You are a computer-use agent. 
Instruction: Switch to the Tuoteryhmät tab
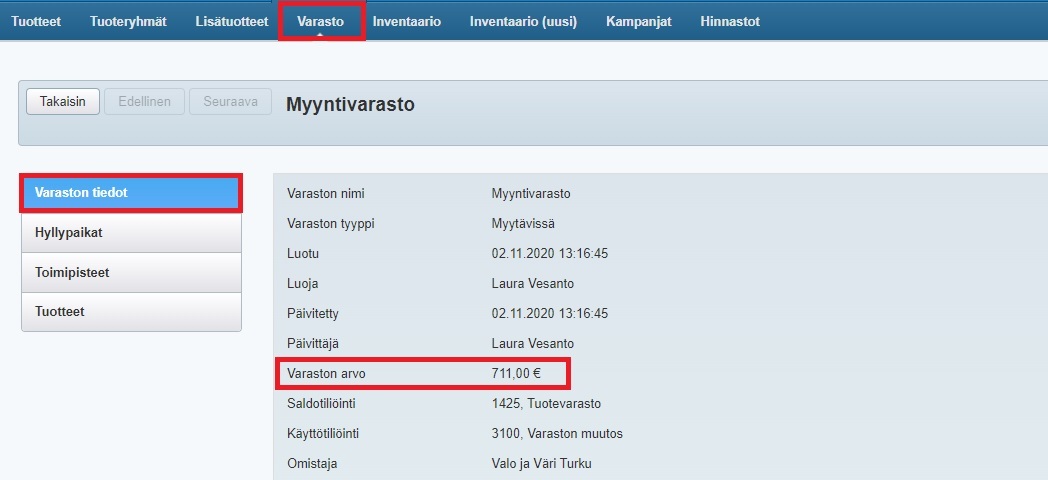click(128, 21)
